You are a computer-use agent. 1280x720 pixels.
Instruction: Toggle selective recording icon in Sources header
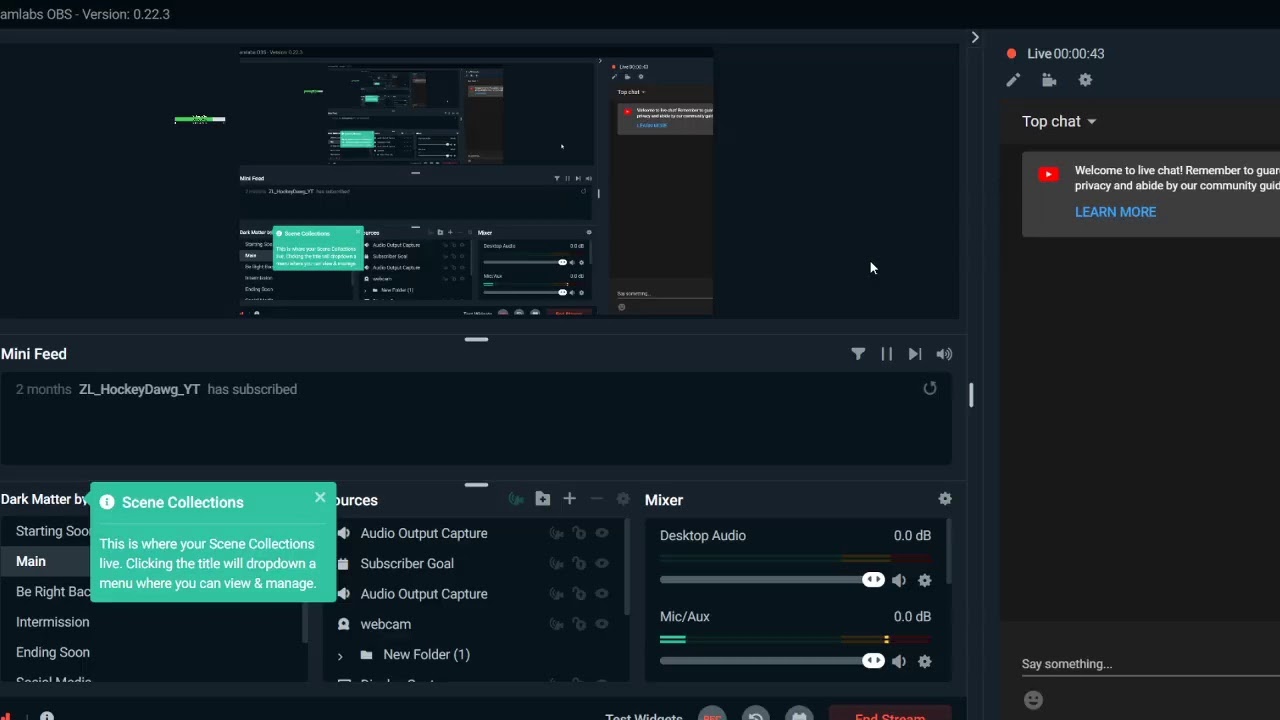tap(516, 499)
